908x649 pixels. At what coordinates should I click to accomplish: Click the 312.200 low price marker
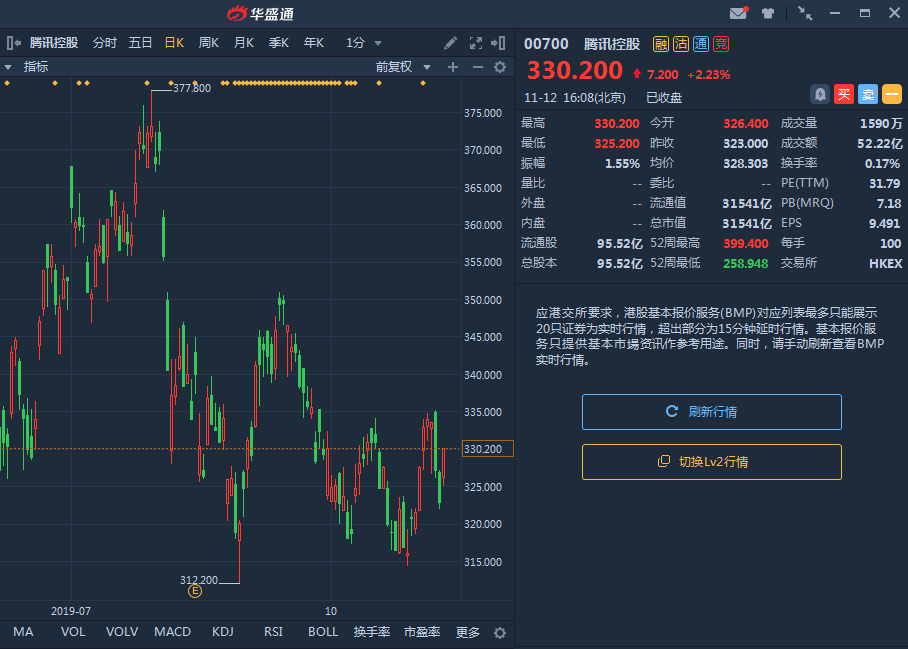(x=199, y=580)
